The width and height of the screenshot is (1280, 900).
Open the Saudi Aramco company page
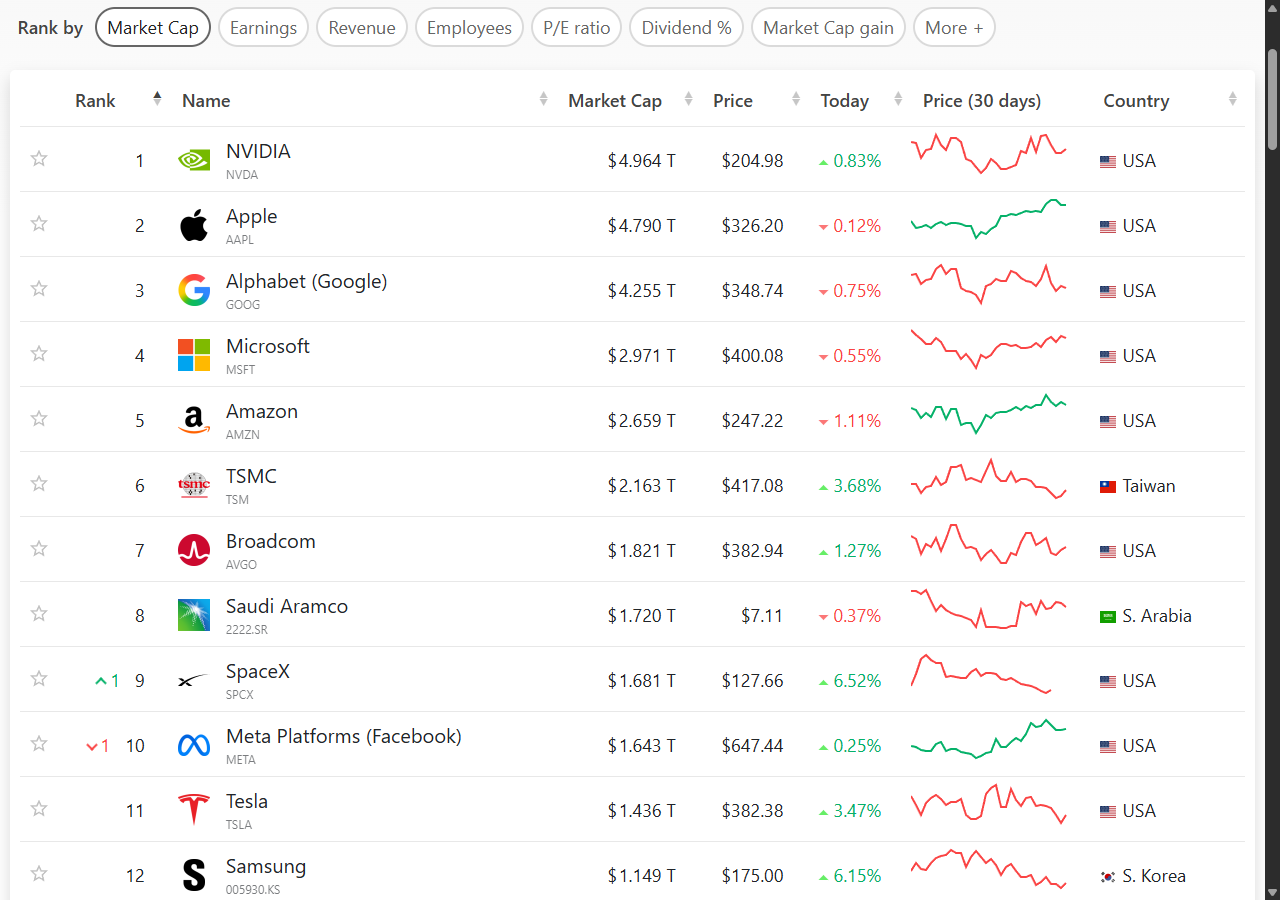(287, 606)
